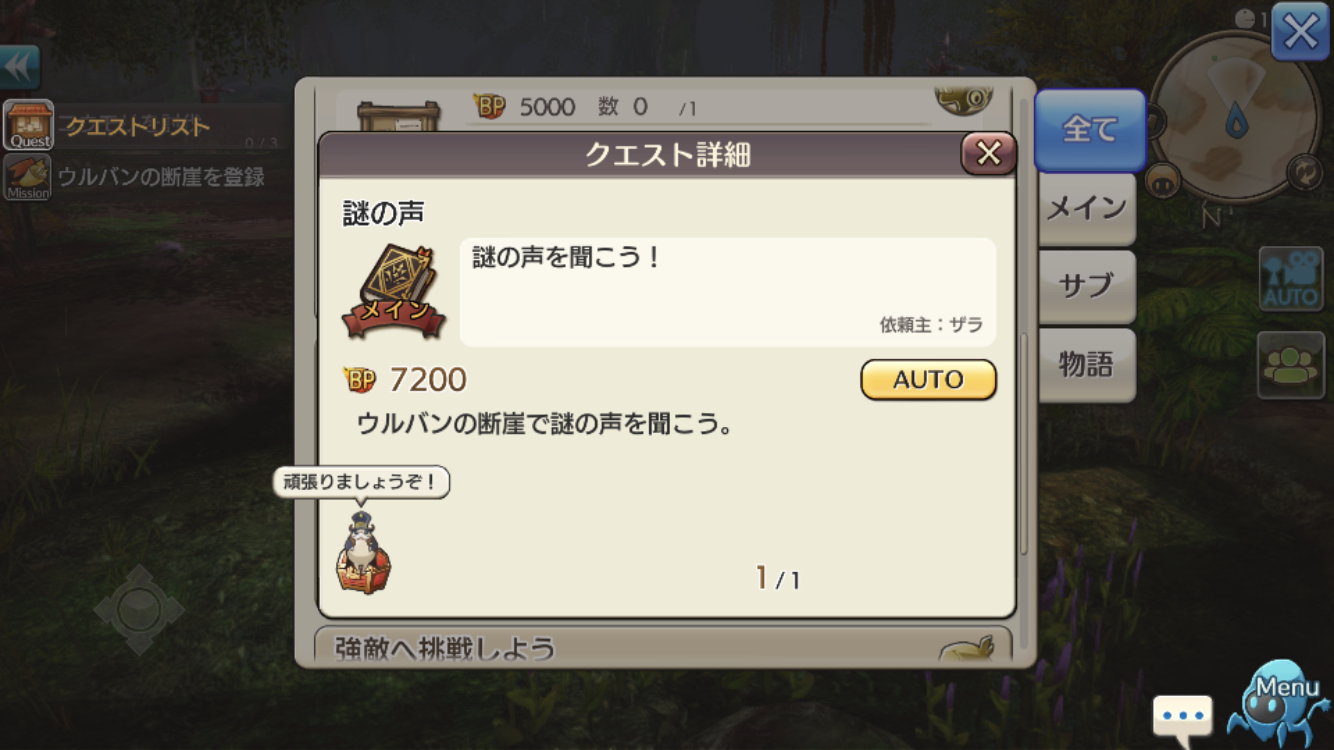Select the 全て tab
The image size is (1334, 750).
click(x=1089, y=129)
